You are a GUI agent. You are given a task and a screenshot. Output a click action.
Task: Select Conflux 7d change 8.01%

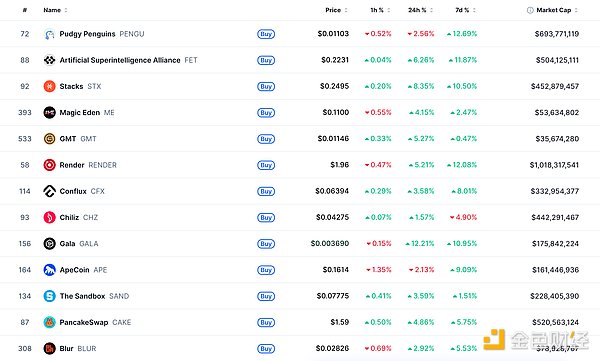[x=464, y=191]
